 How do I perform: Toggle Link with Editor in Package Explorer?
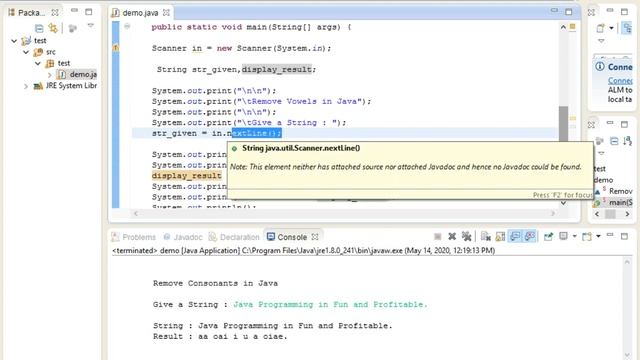click(x=53, y=28)
